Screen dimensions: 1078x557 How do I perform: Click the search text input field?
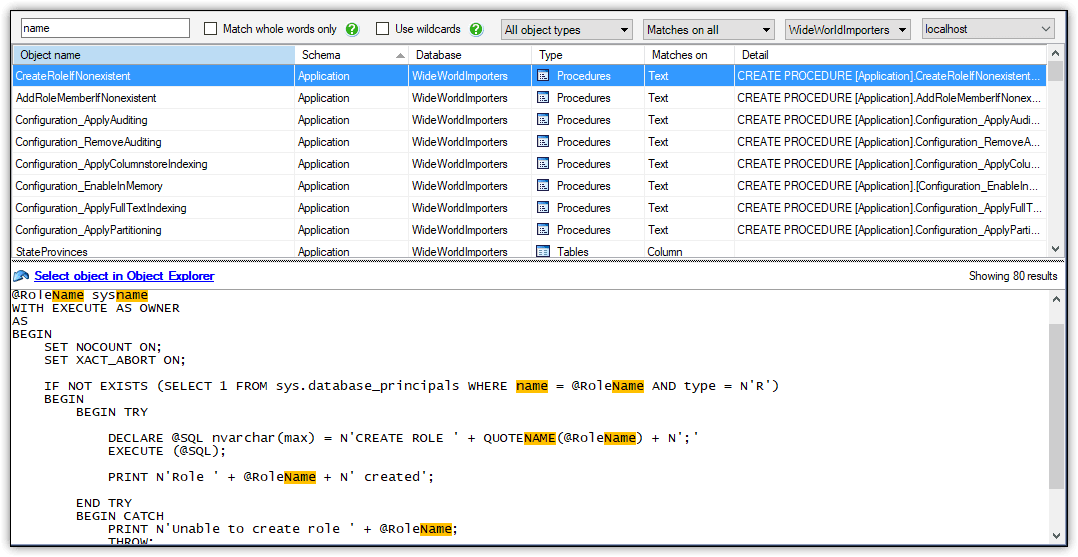tap(104, 29)
